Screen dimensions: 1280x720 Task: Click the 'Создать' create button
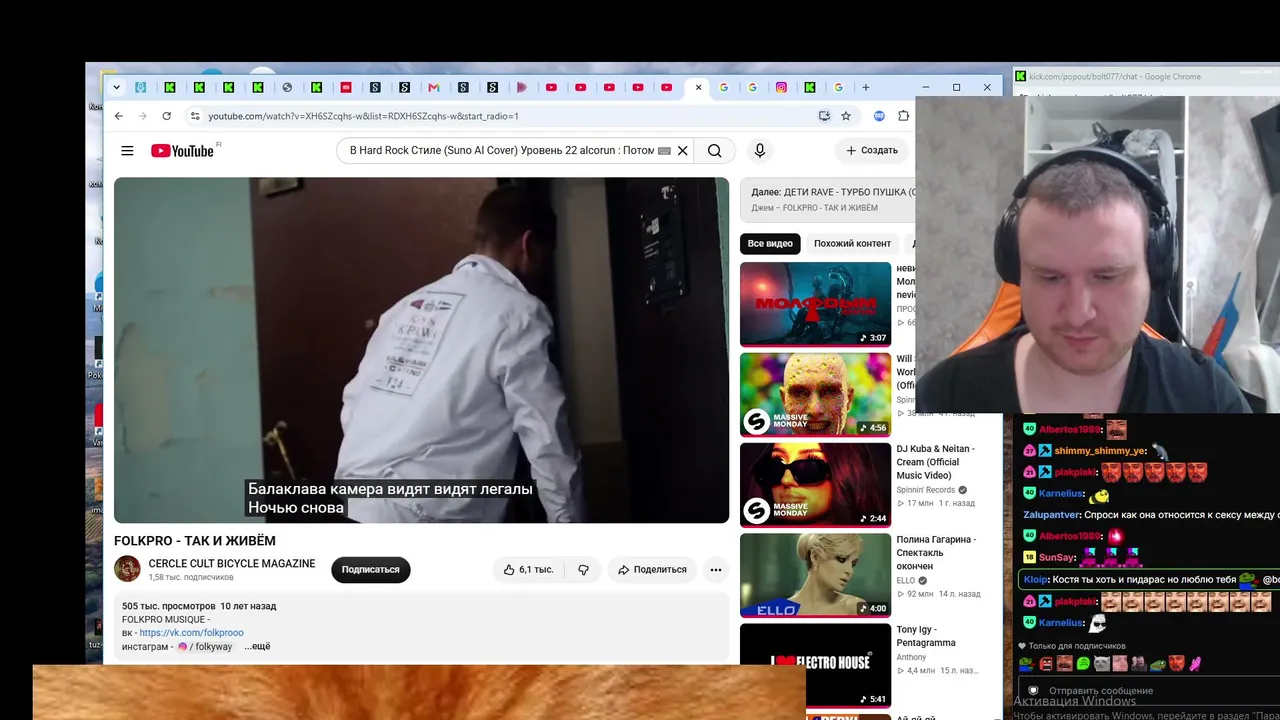point(872,151)
